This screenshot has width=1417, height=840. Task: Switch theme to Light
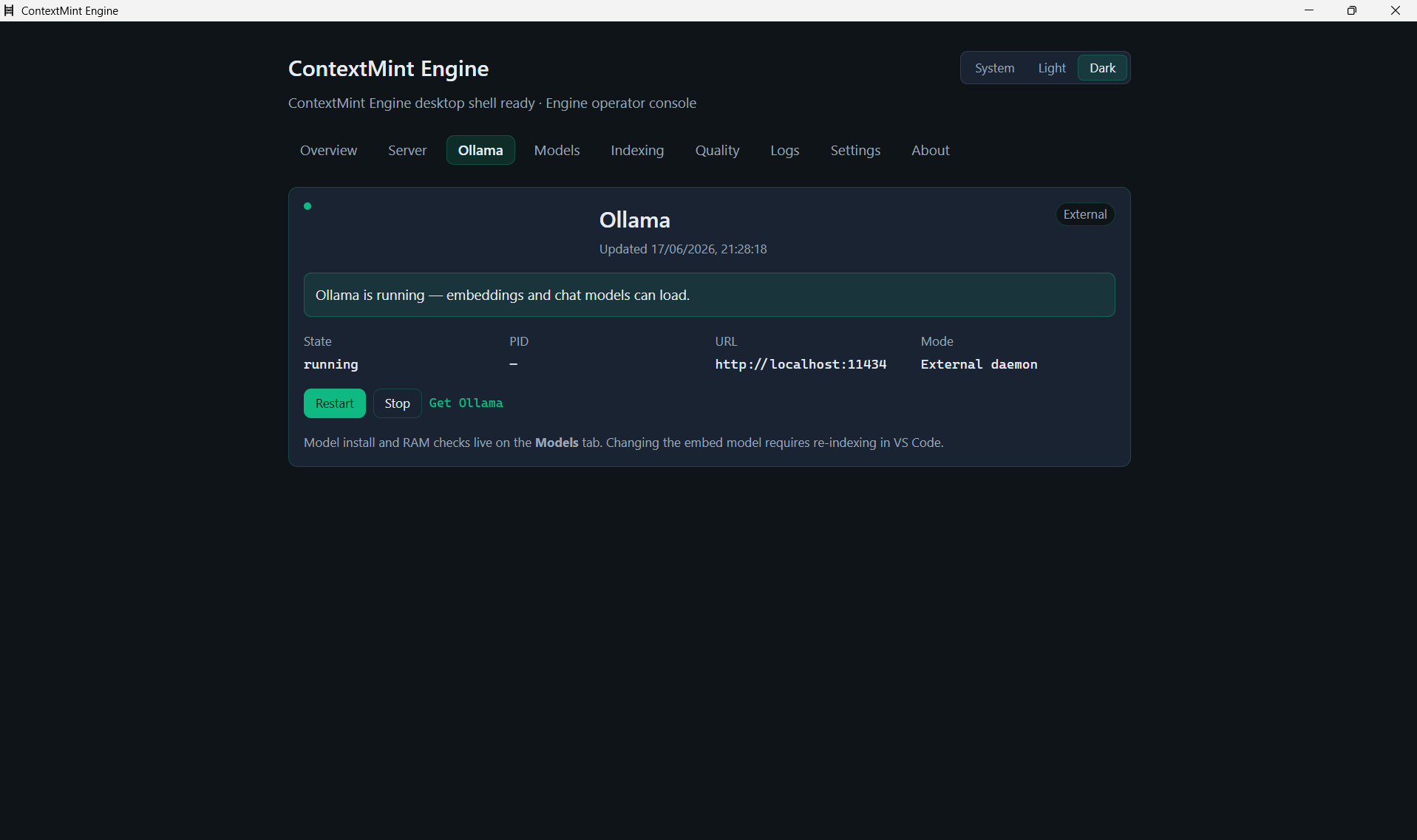(x=1051, y=68)
